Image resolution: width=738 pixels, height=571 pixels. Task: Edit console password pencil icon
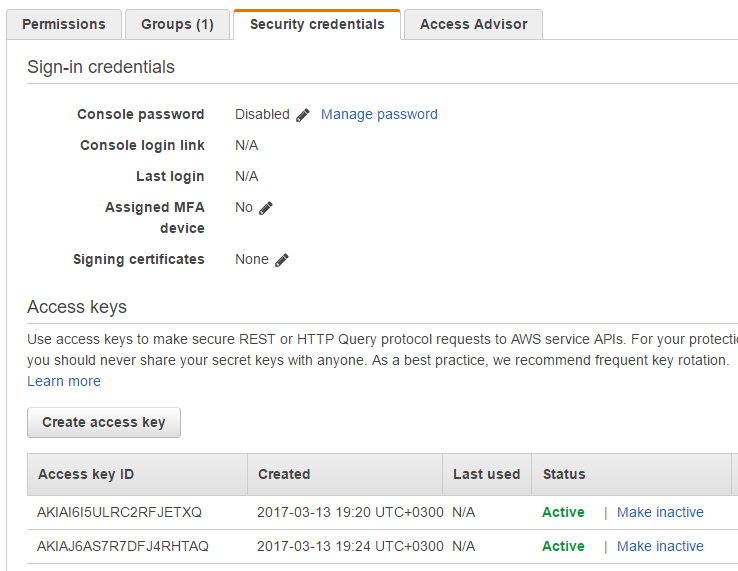pyautogui.click(x=303, y=115)
